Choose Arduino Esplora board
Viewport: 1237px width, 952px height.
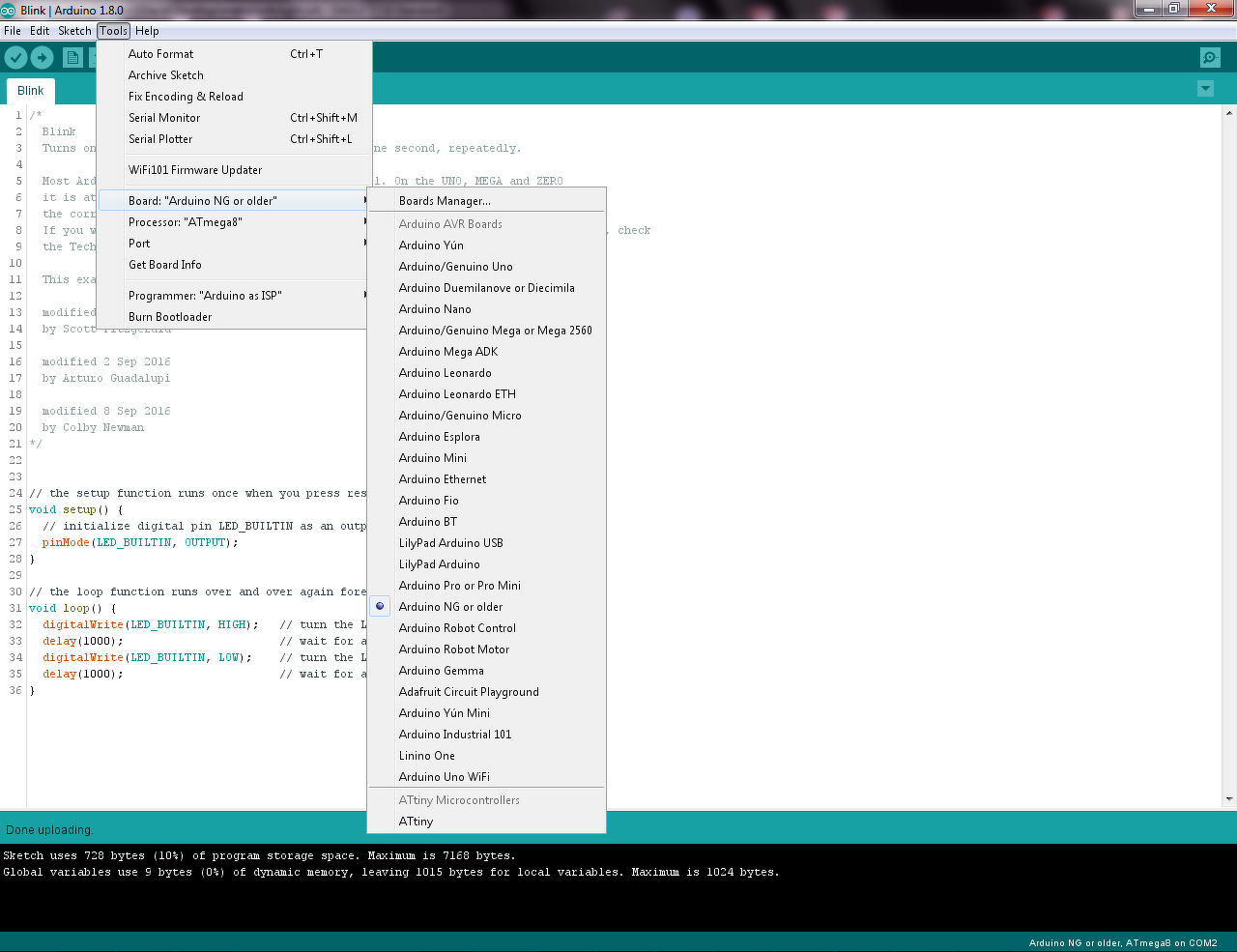pos(487,437)
